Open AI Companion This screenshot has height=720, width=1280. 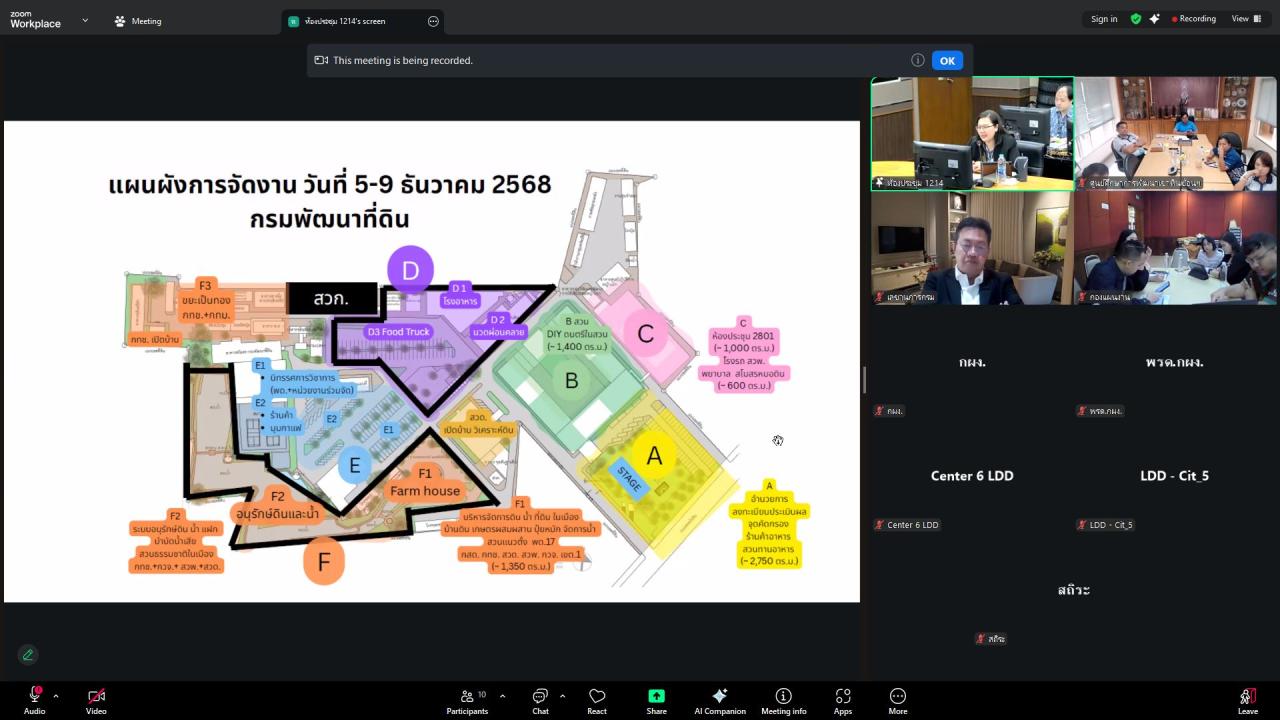coord(719,700)
